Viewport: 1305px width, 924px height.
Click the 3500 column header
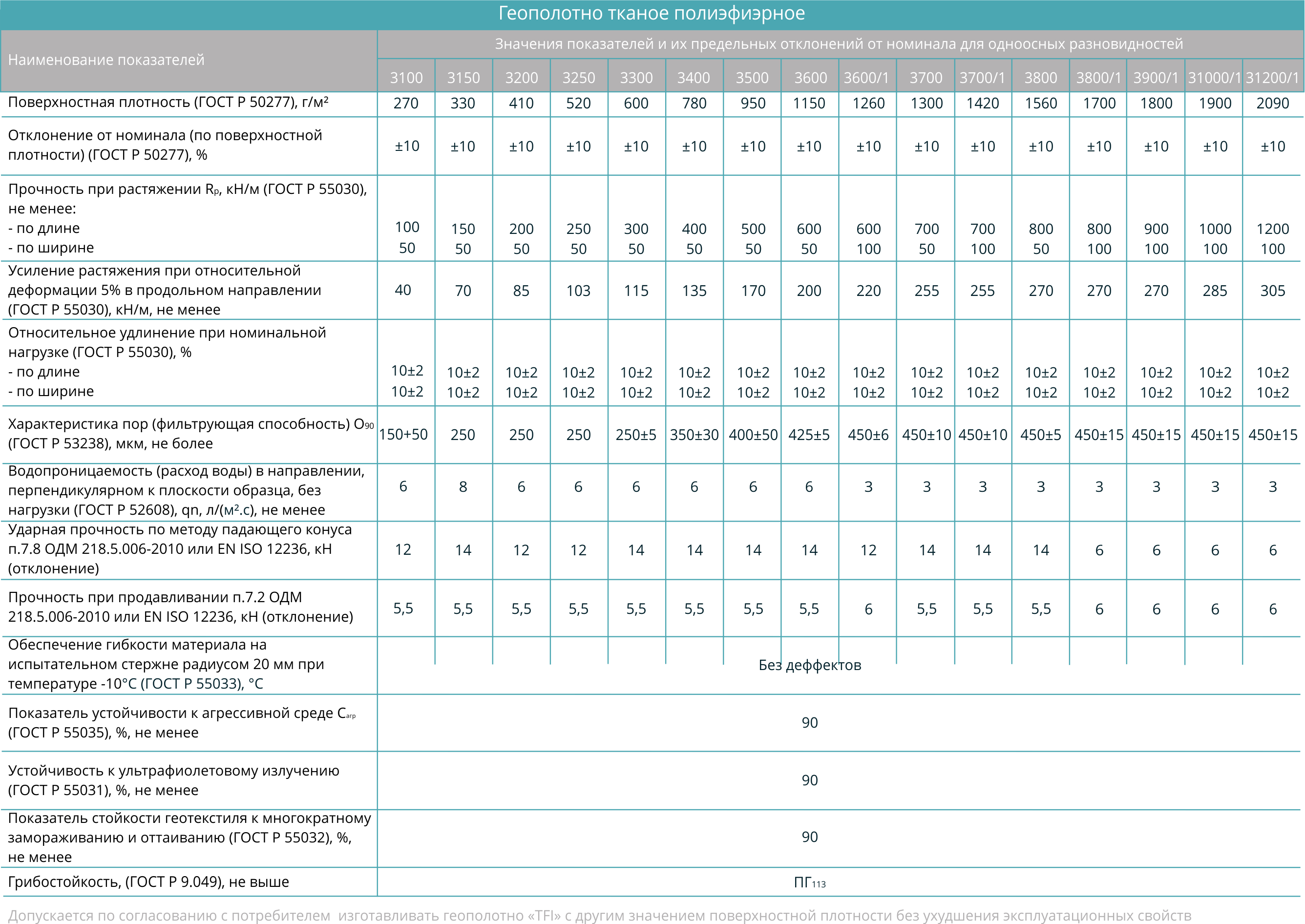coord(752,77)
